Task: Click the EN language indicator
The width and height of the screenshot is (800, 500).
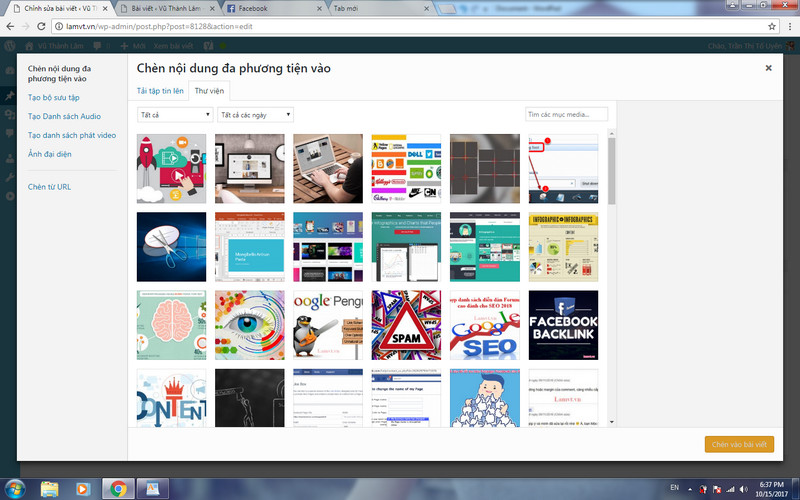Action: click(674, 488)
